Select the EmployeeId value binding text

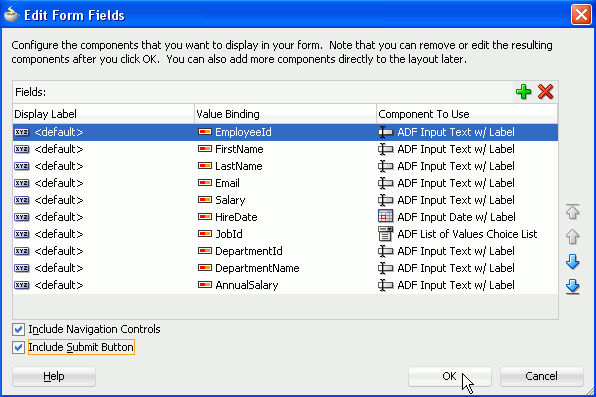coord(243,132)
